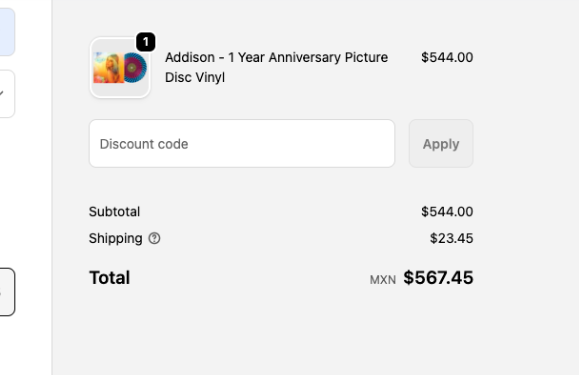Click the 'Disc Vinyl' second line of title
Viewport: 579px width, 375px height.
click(x=195, y=78)
